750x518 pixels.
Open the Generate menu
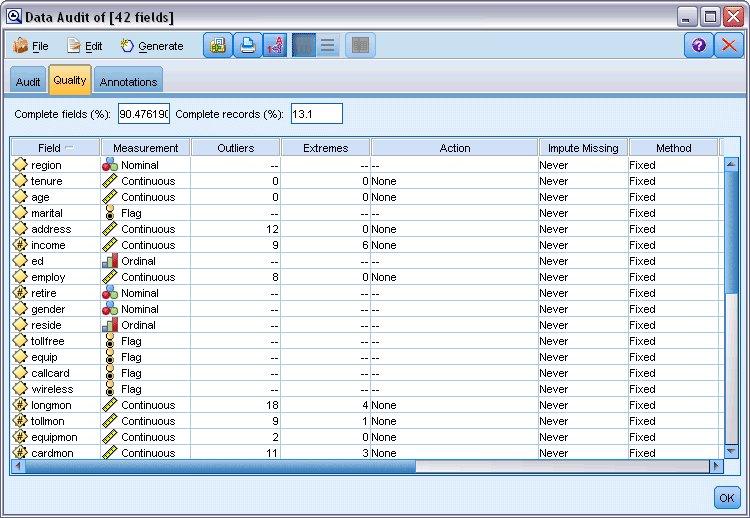152,46
